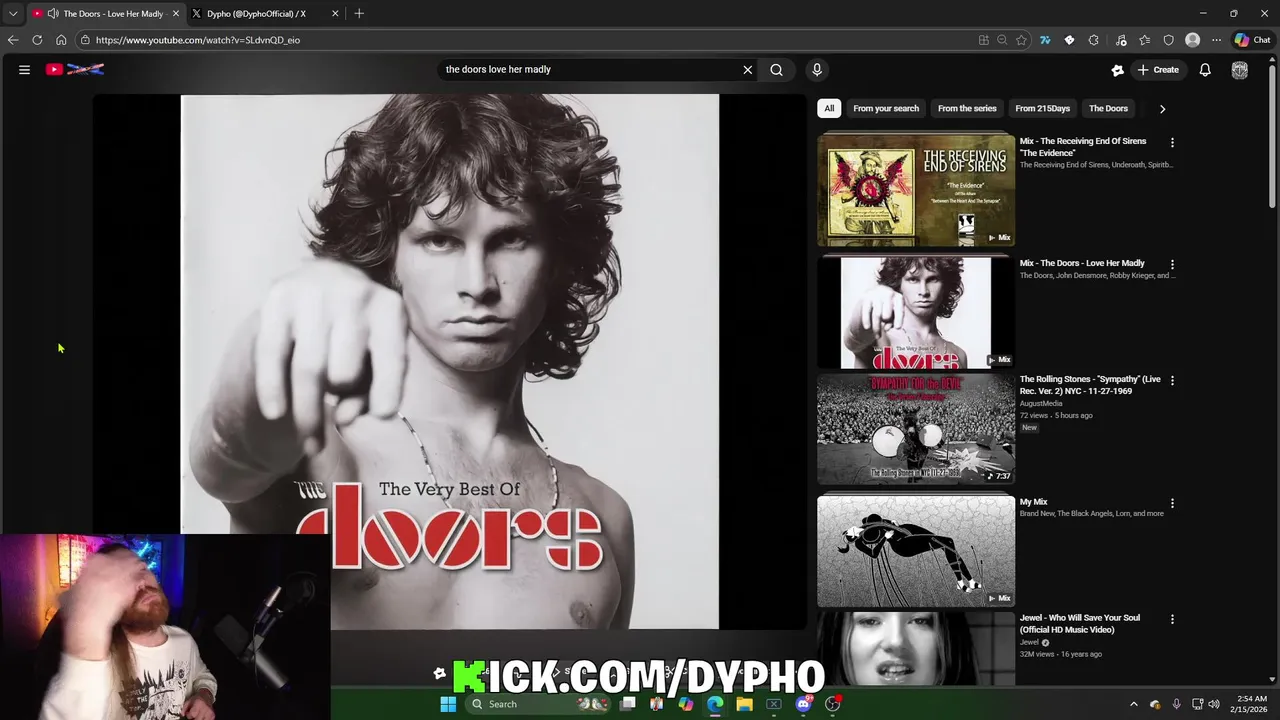Select the All filter chip
1280x720 pixels.
click(x=829, y=108)
